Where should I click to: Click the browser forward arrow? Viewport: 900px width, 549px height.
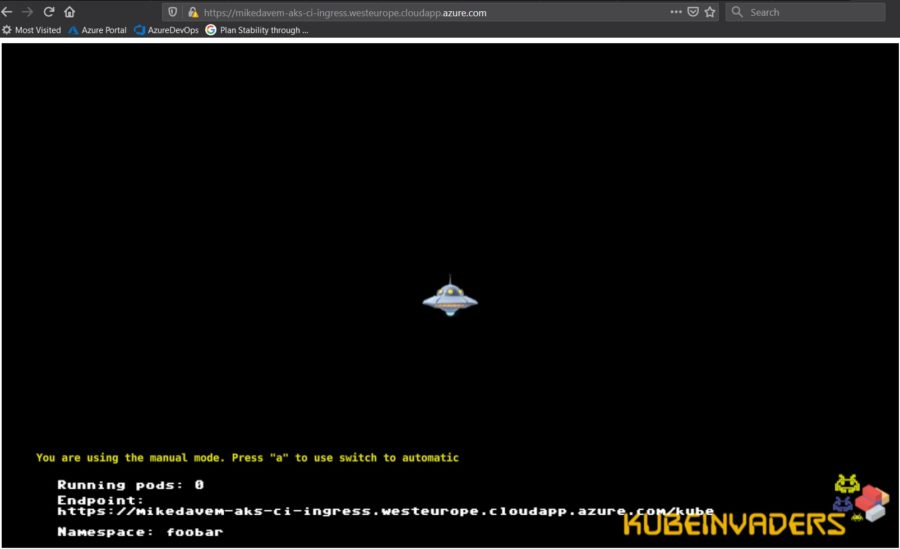27,12
